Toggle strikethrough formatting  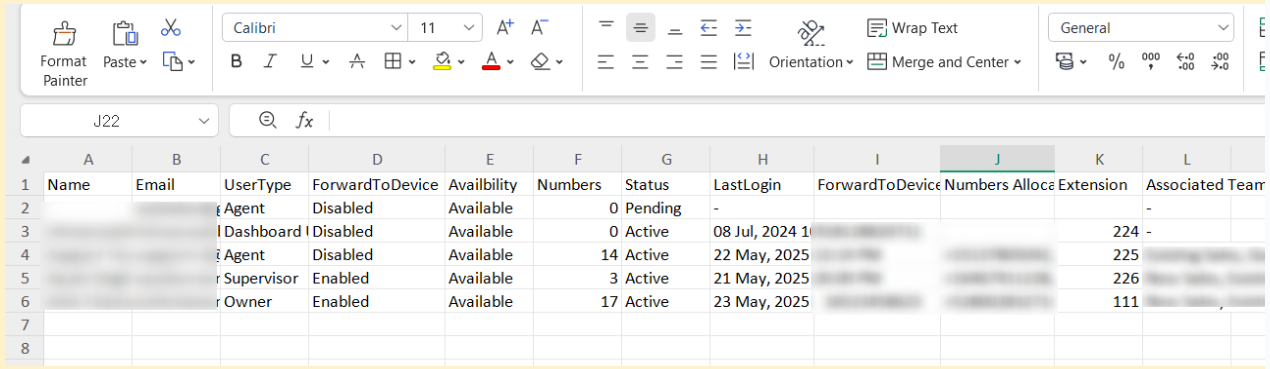pos(357,62)
